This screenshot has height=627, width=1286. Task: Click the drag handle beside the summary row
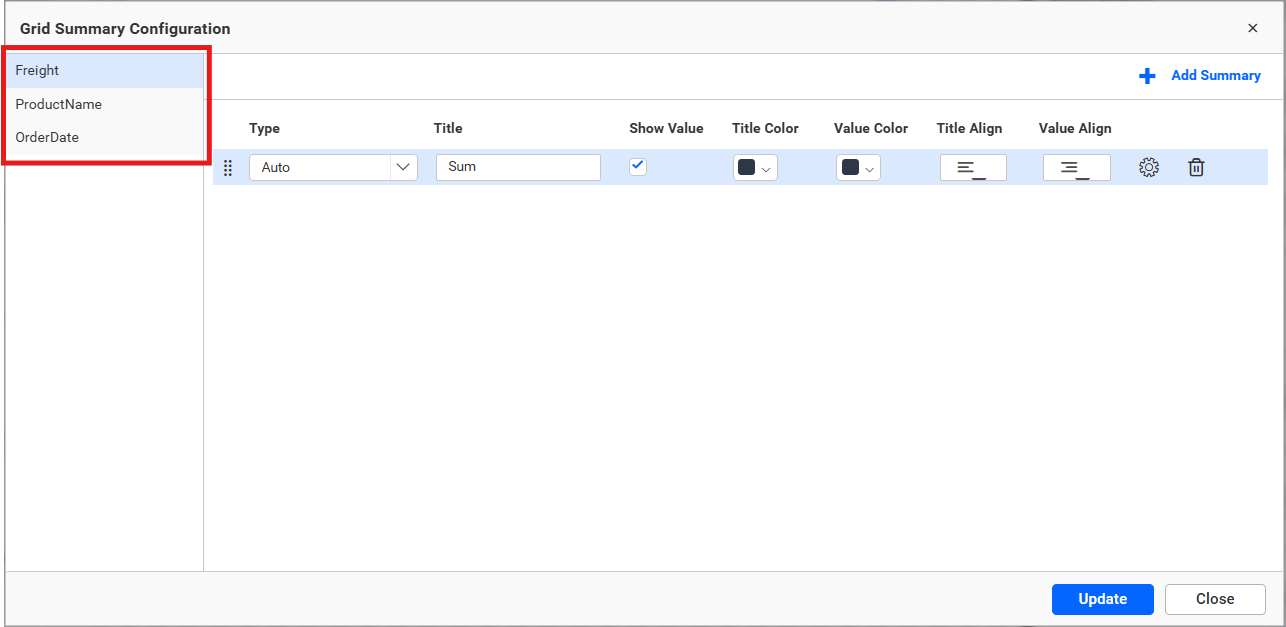point(228,167)
